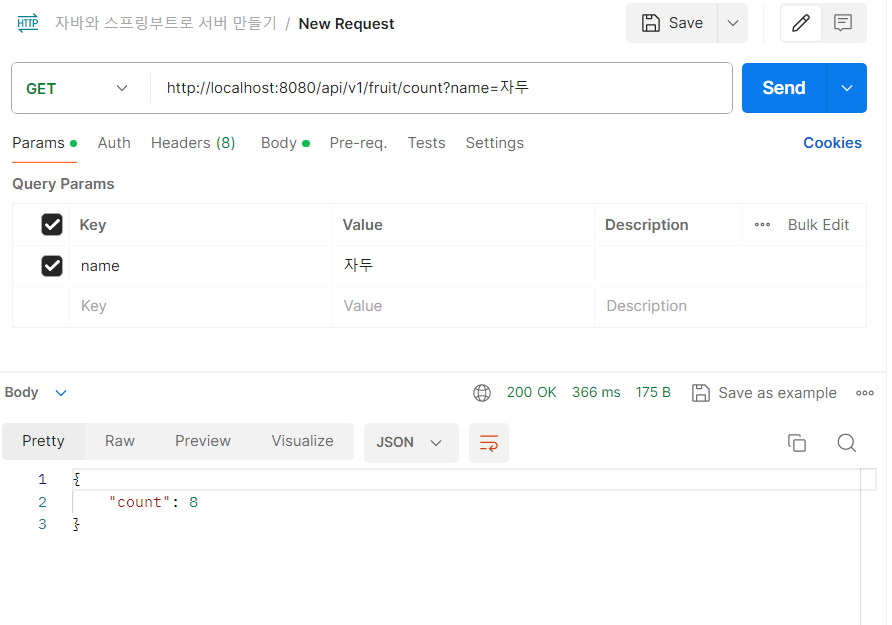This screenshot has width=892, height=625.
Task: Click the Save button label
Action: coord(685,23)
